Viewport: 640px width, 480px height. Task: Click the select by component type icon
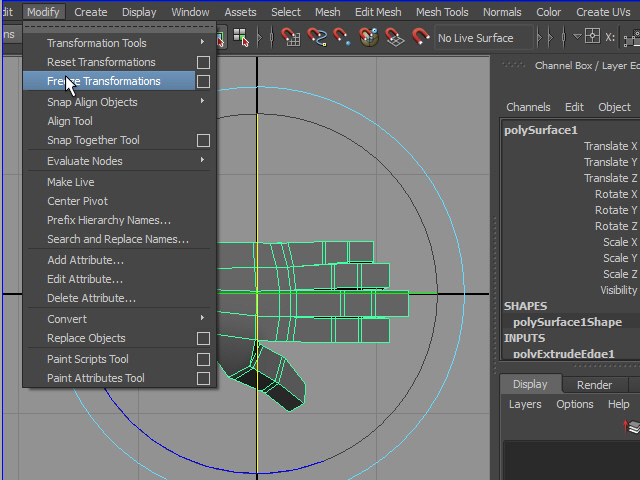pos(241,38)
